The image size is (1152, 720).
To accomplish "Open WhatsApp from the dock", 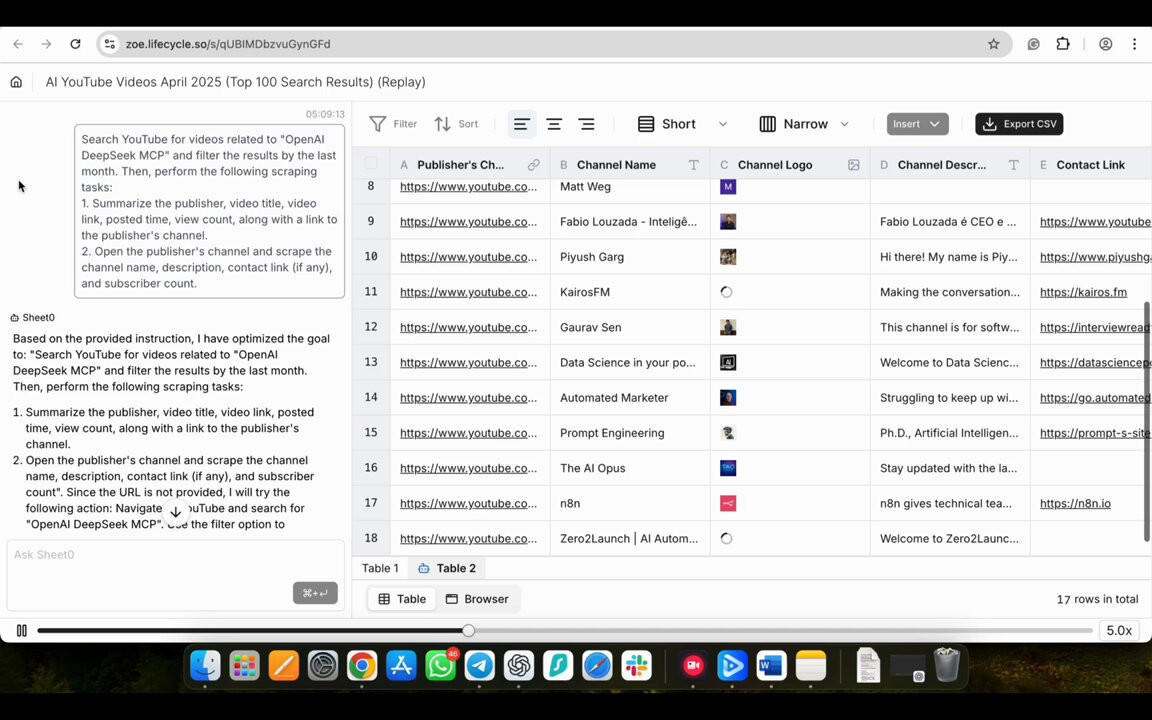I will (x=440, y=666).
